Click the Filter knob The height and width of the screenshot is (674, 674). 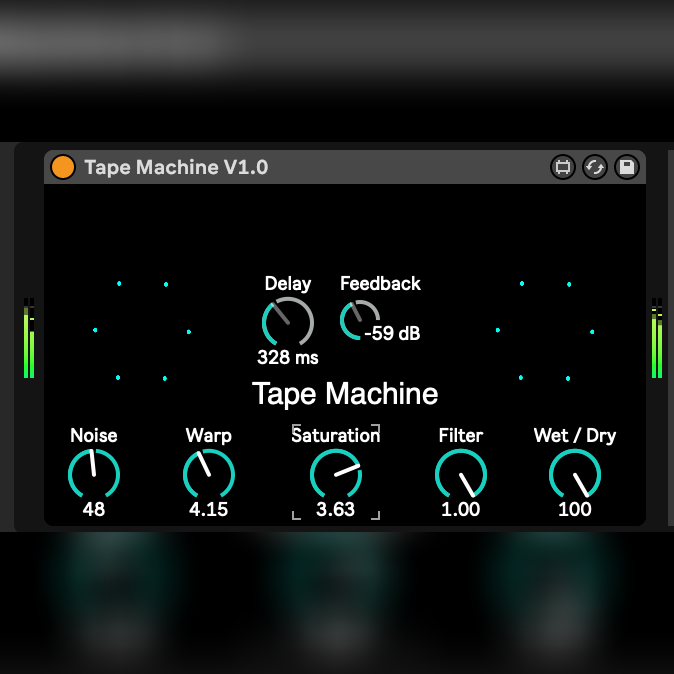pyautogui.click(x=461, y=474)
